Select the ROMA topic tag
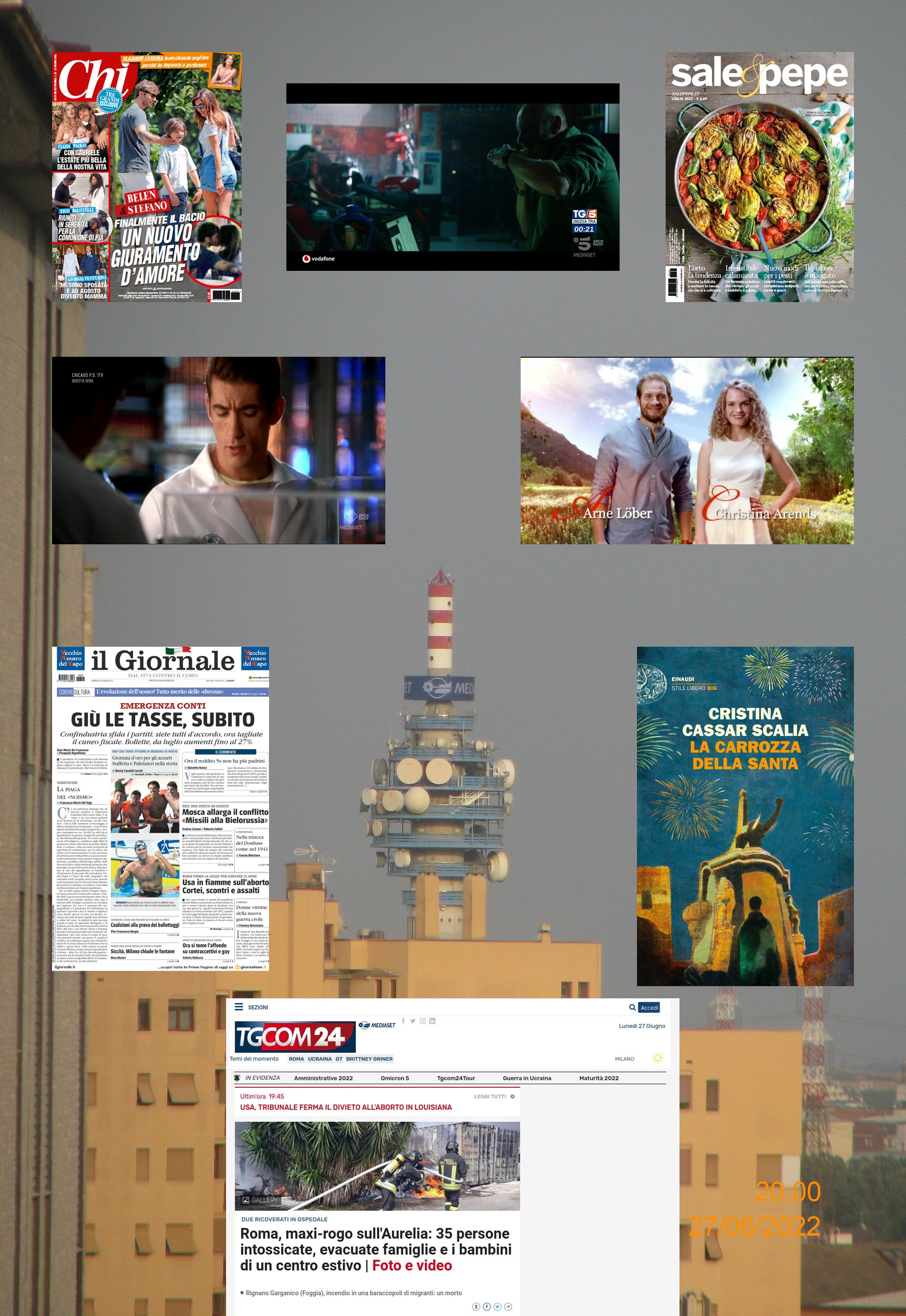The height and width of the screenshot is (1316, 906). tap(296, 1059)
